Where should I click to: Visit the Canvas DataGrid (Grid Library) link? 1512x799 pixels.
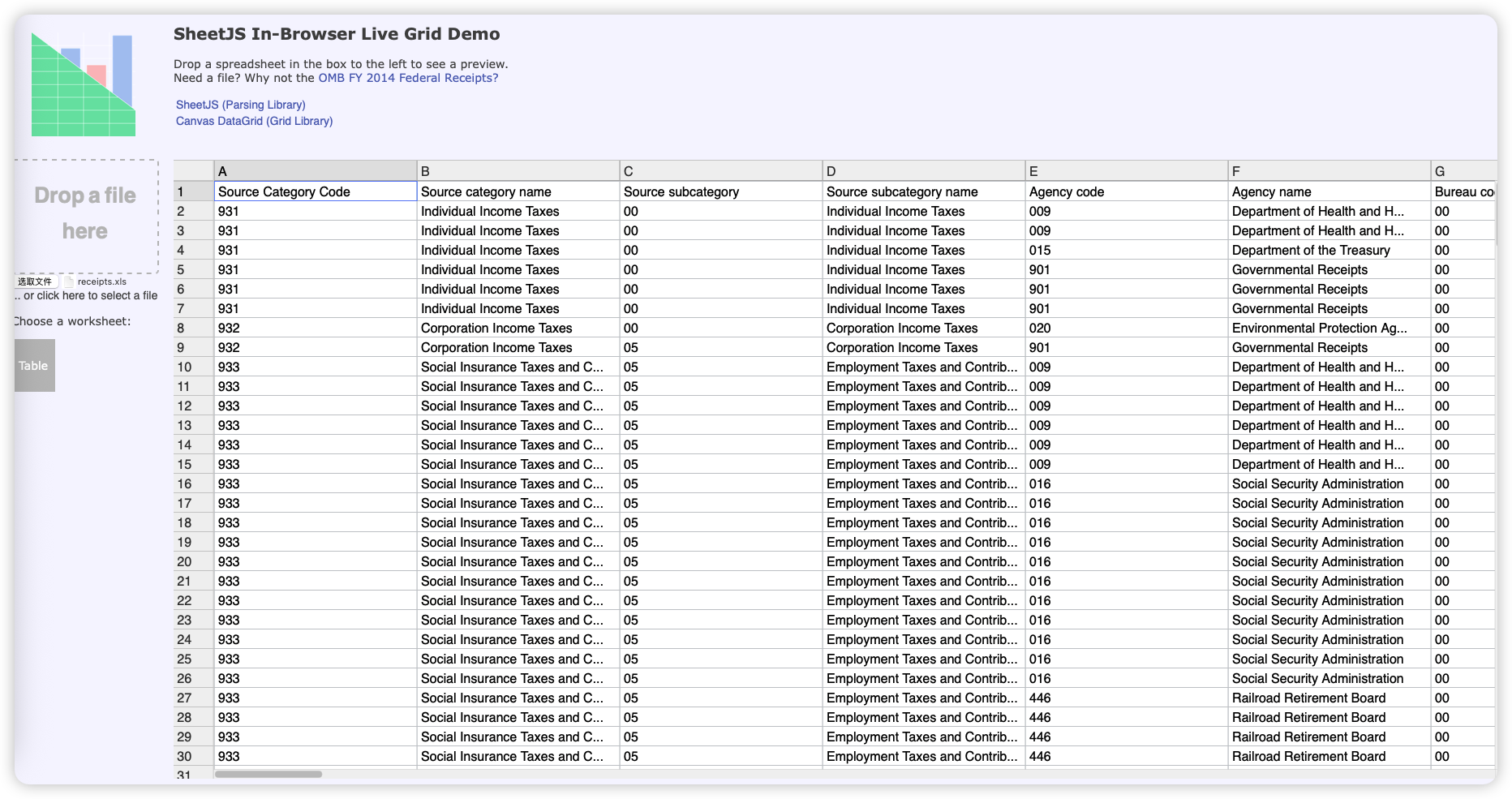click(x=254, y=121)
